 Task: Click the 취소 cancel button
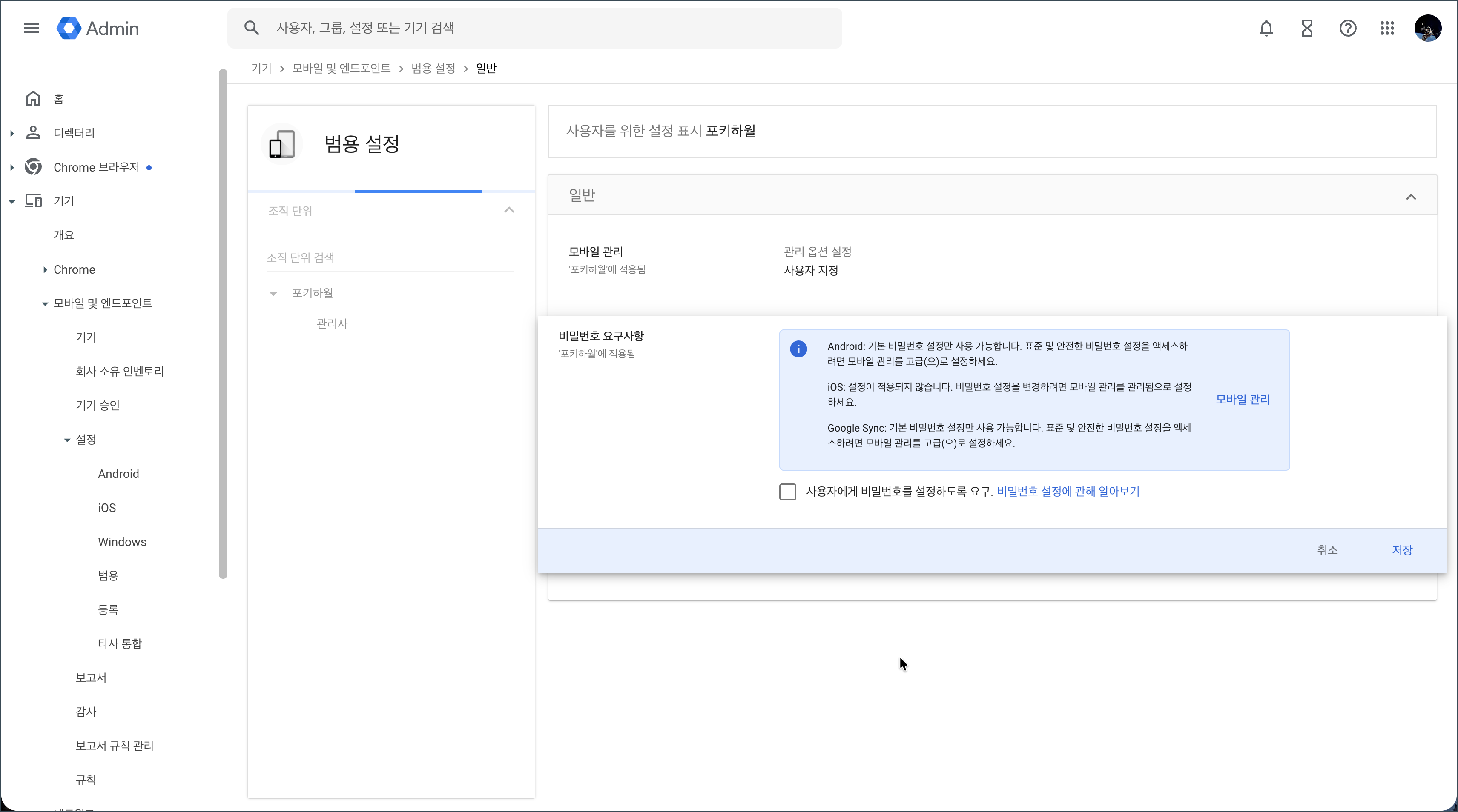tap(1327, 550)
